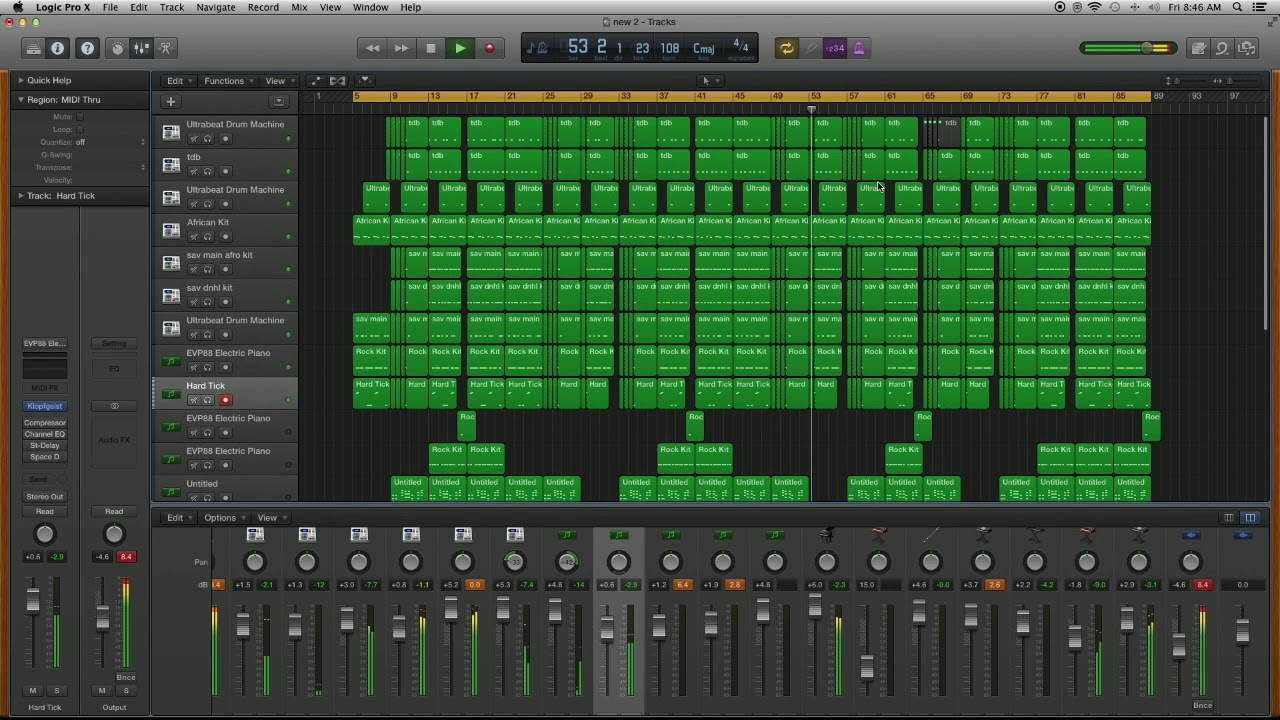1280x720 pixels.
Task: Start recording with the red Record button
Action: [489, 48]
